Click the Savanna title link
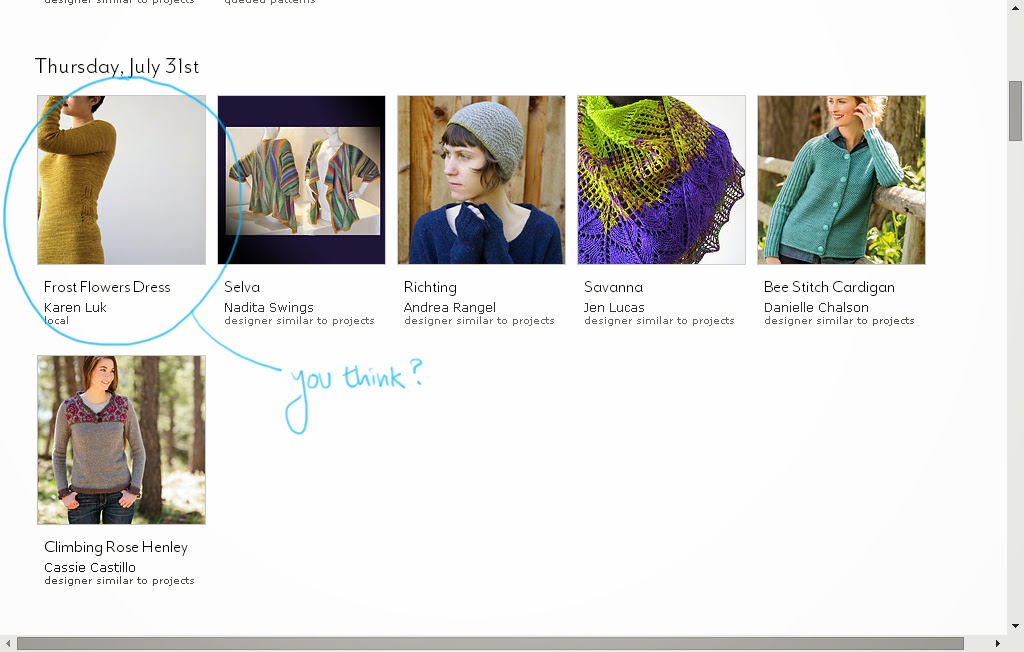The height and width of the screenshot is (652, 1024). click(613, 287)
